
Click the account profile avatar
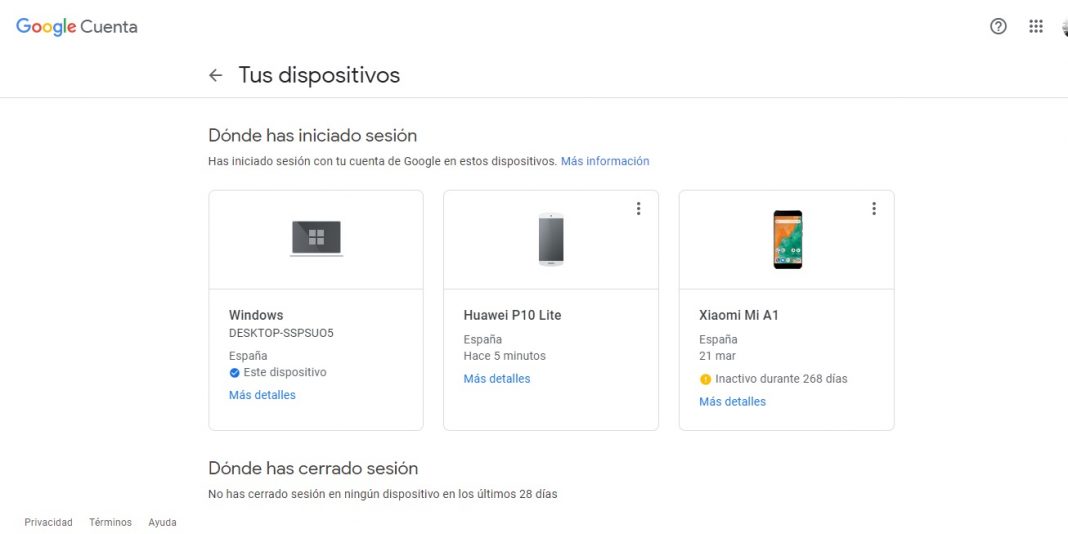tap(1064, 27)
